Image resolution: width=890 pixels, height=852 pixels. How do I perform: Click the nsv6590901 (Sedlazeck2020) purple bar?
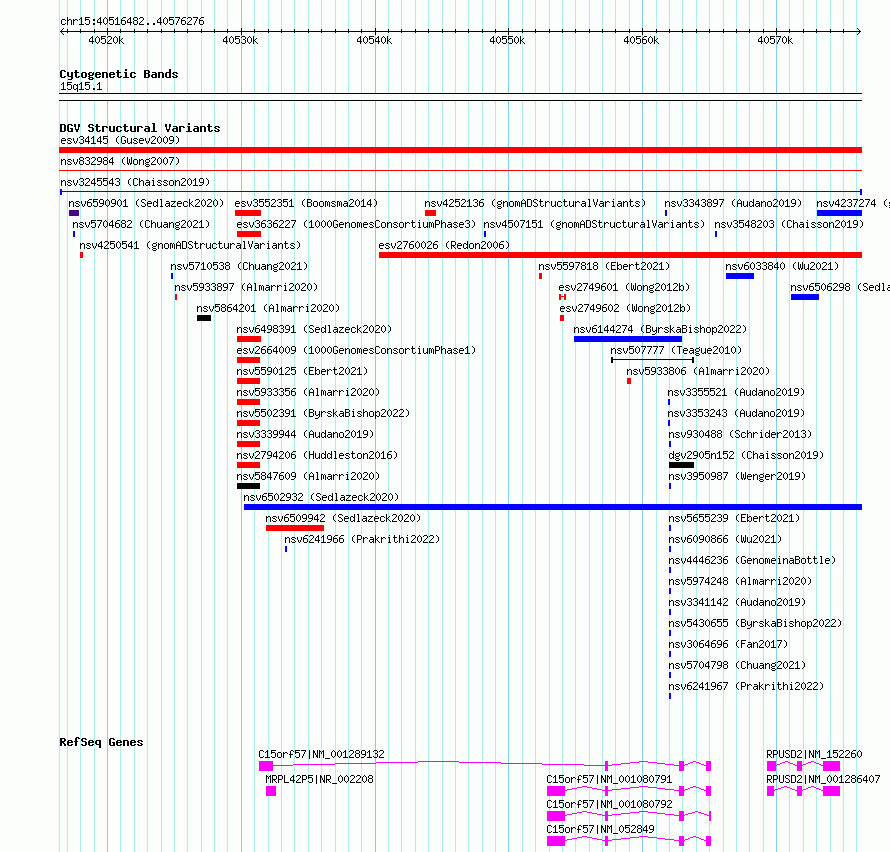[x=74, y=213]
